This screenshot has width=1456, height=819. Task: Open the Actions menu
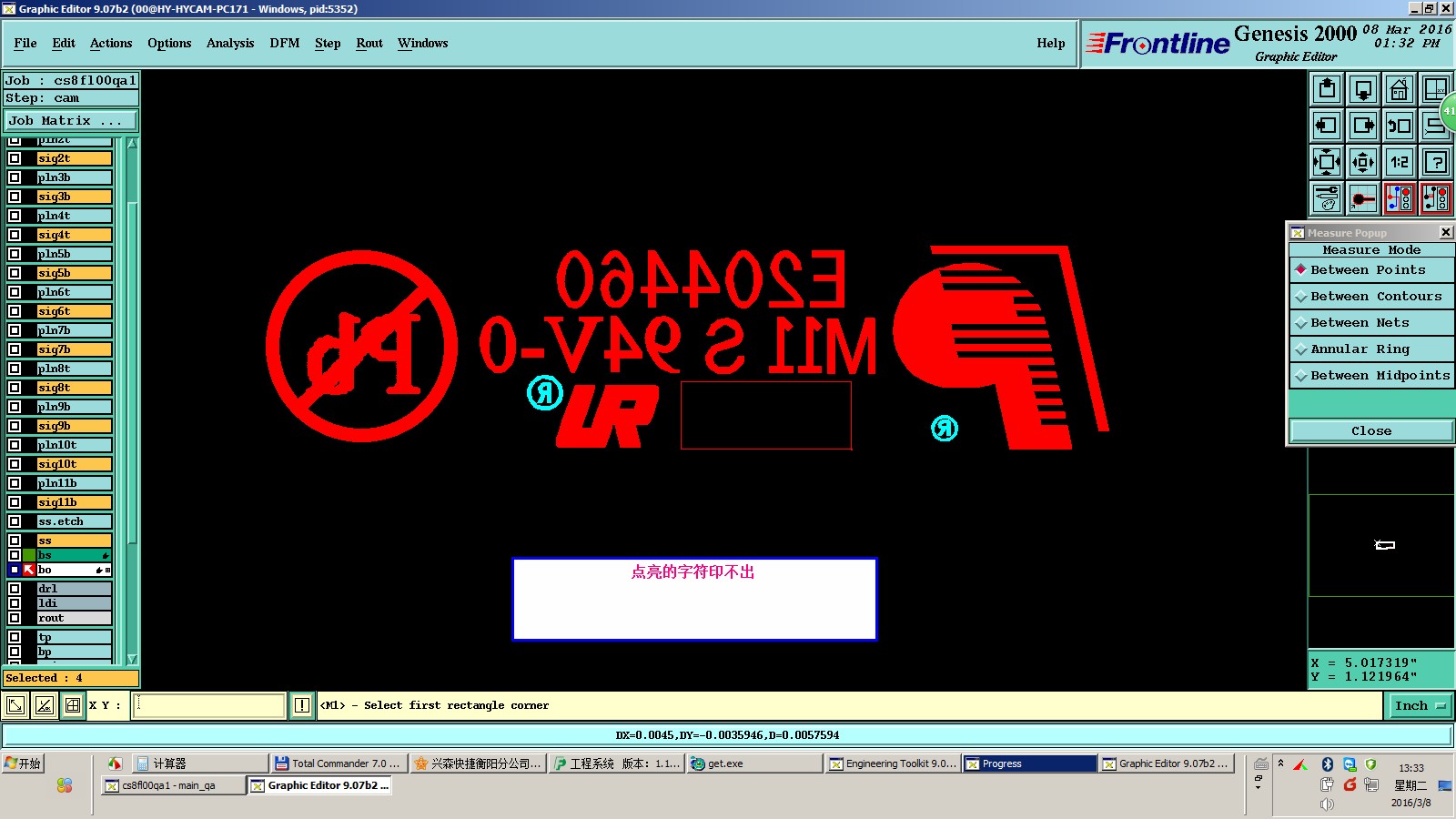[111, 43]
